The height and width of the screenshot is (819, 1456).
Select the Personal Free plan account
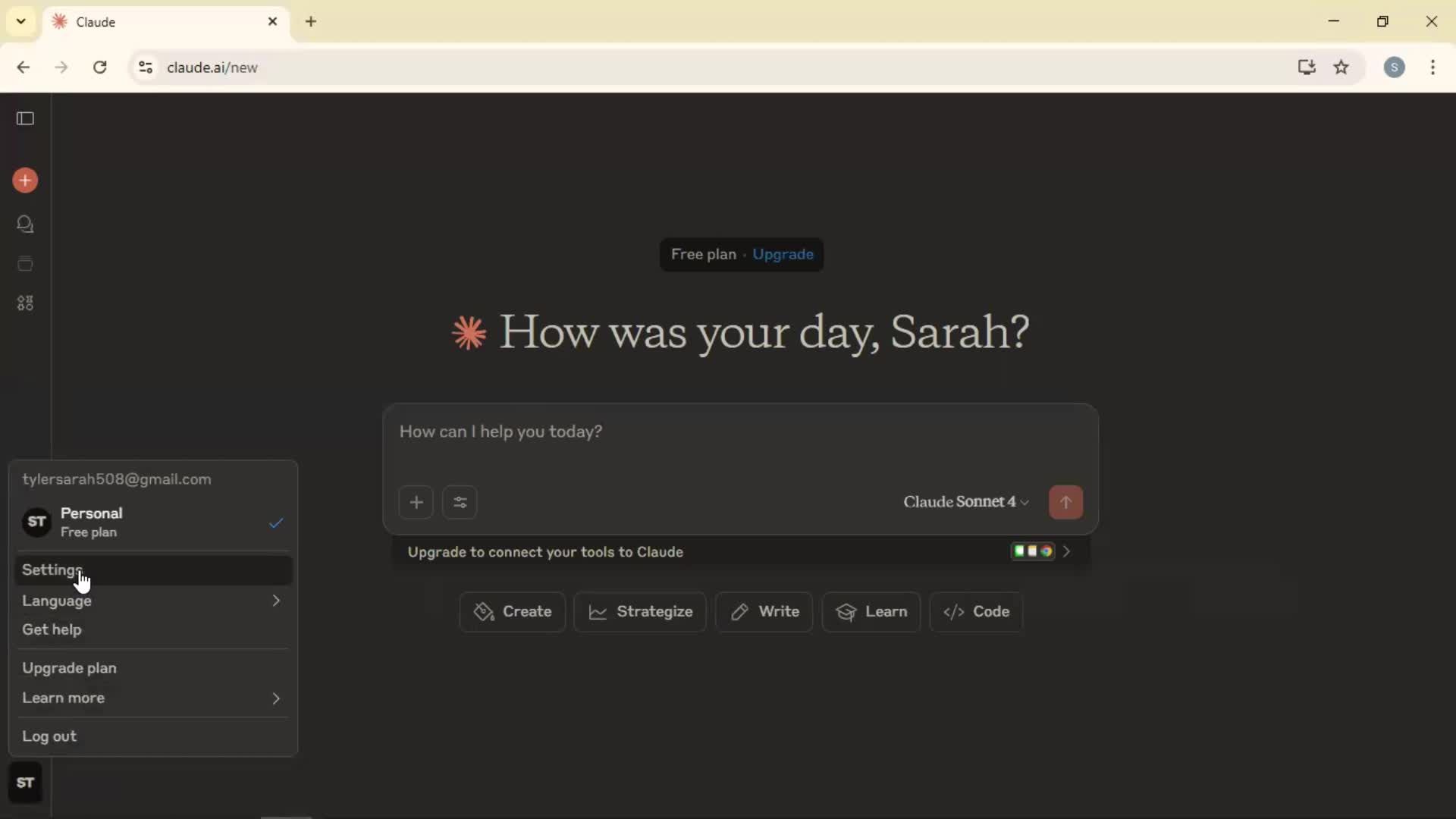coord(152,522)
